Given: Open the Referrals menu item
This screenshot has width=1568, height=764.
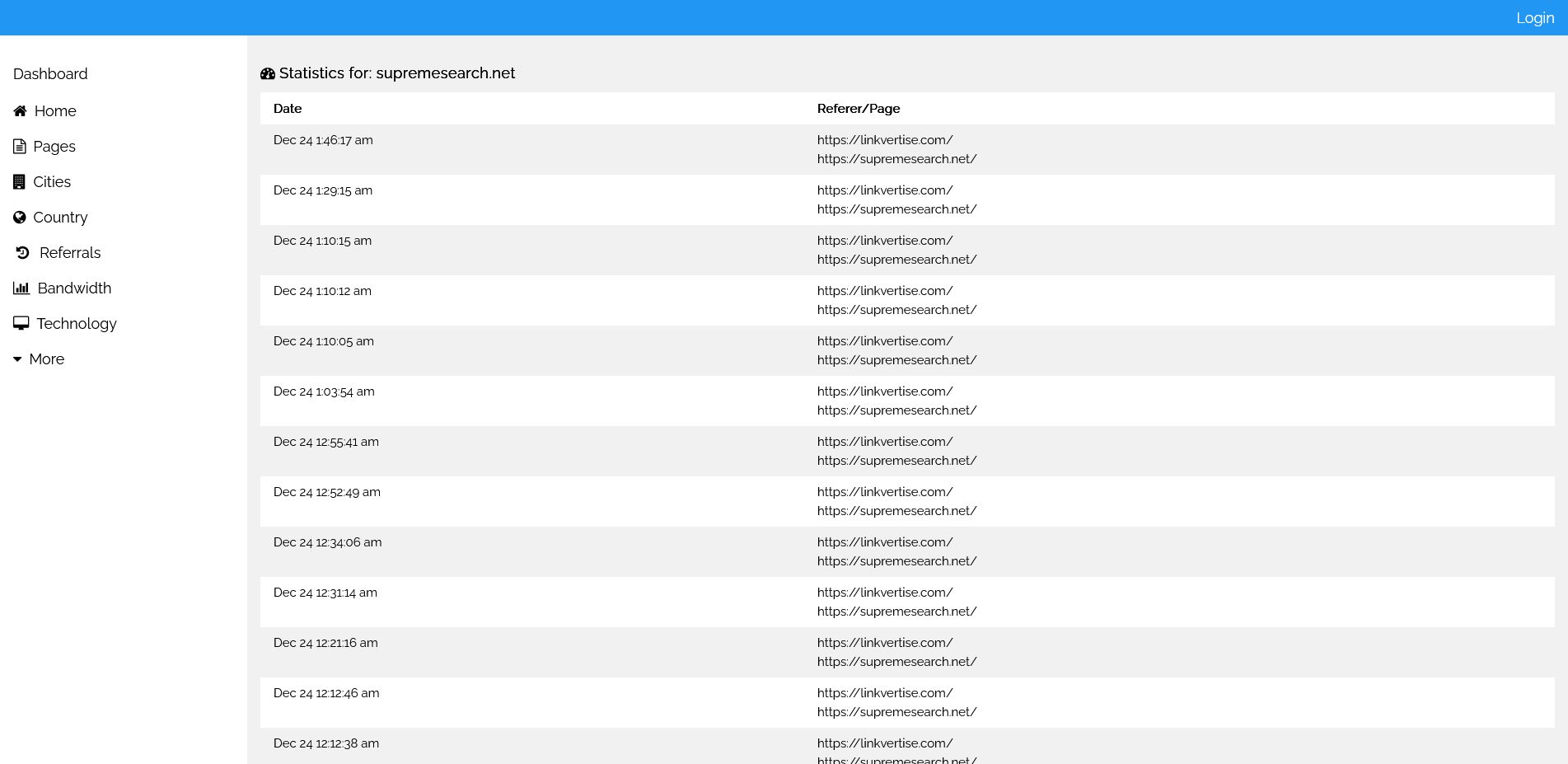Looking at the screenshot, I should pyautogui.click(x=70, y=253).
